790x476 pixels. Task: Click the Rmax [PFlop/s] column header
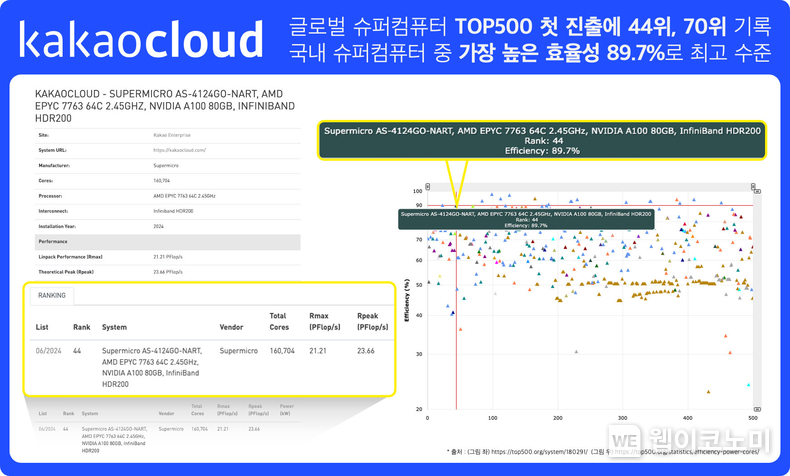tap(324, 321)
